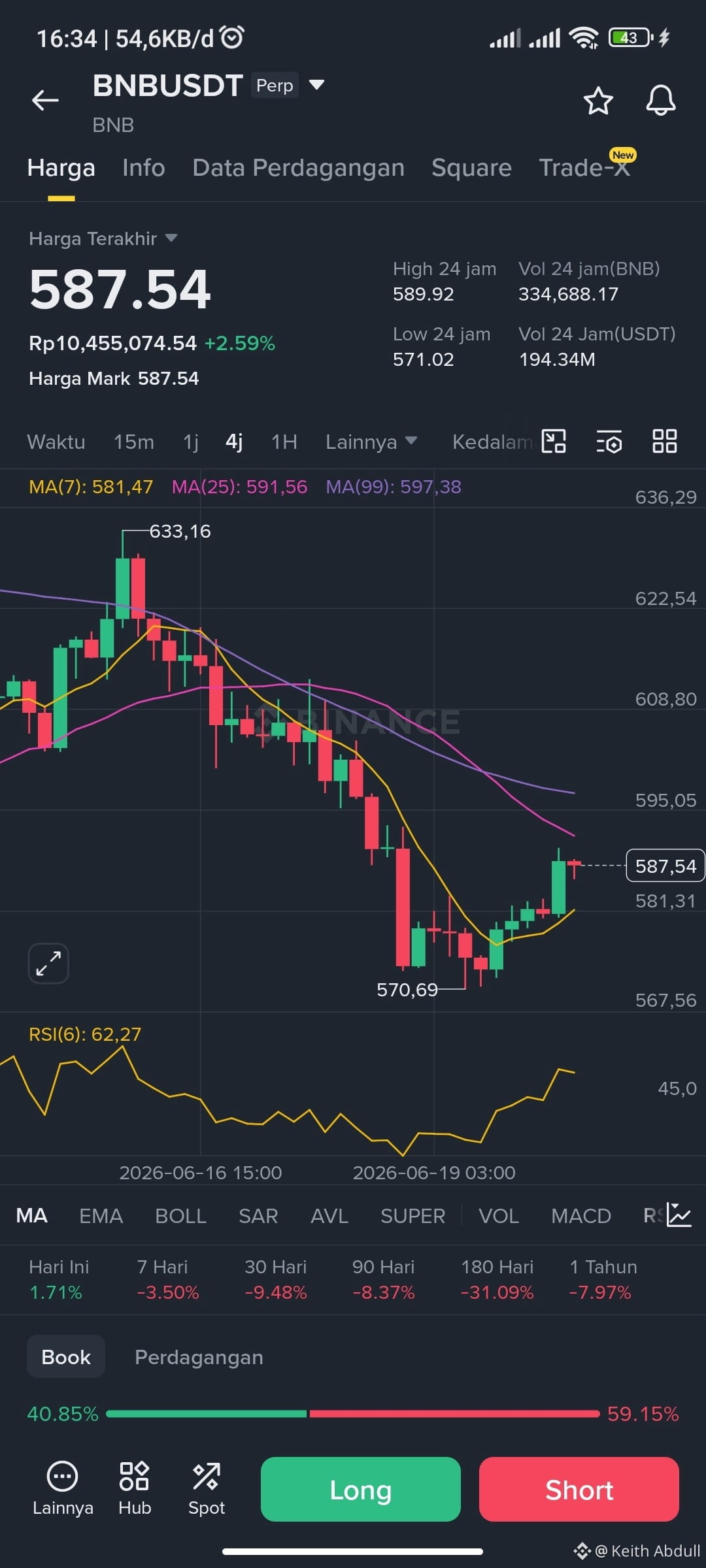706x1568 pixels.
Task: Select the Book tab
Action: [x=66, y=1357]
